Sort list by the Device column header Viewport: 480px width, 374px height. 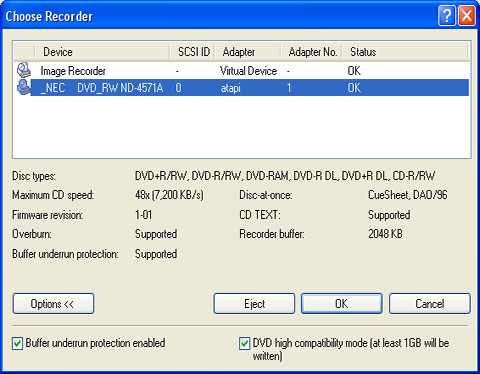pos(102,52)
